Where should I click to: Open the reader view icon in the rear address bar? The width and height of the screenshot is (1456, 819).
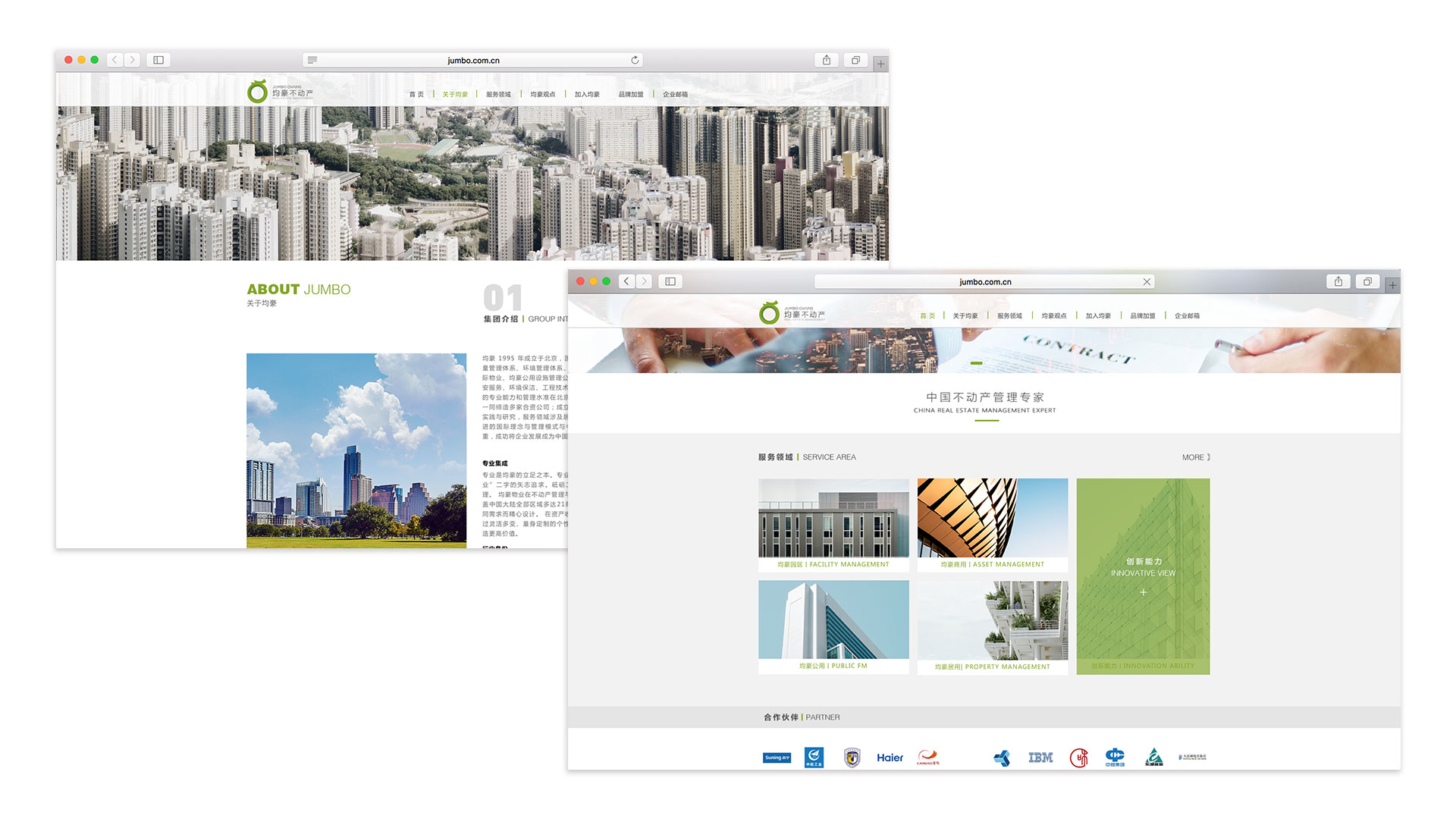pos(312,60)
